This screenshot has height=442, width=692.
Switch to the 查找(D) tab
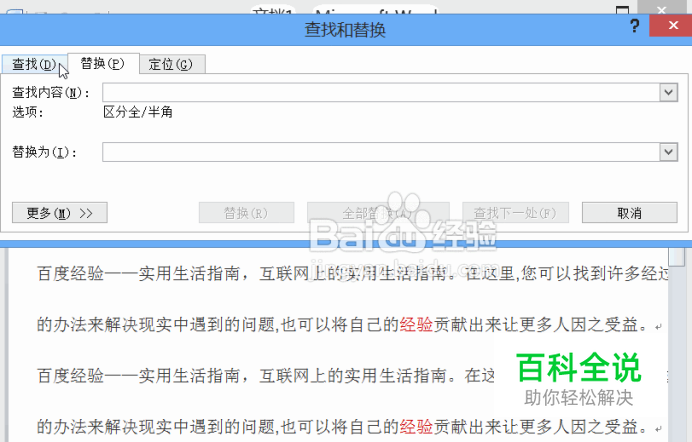click(34, 64)
